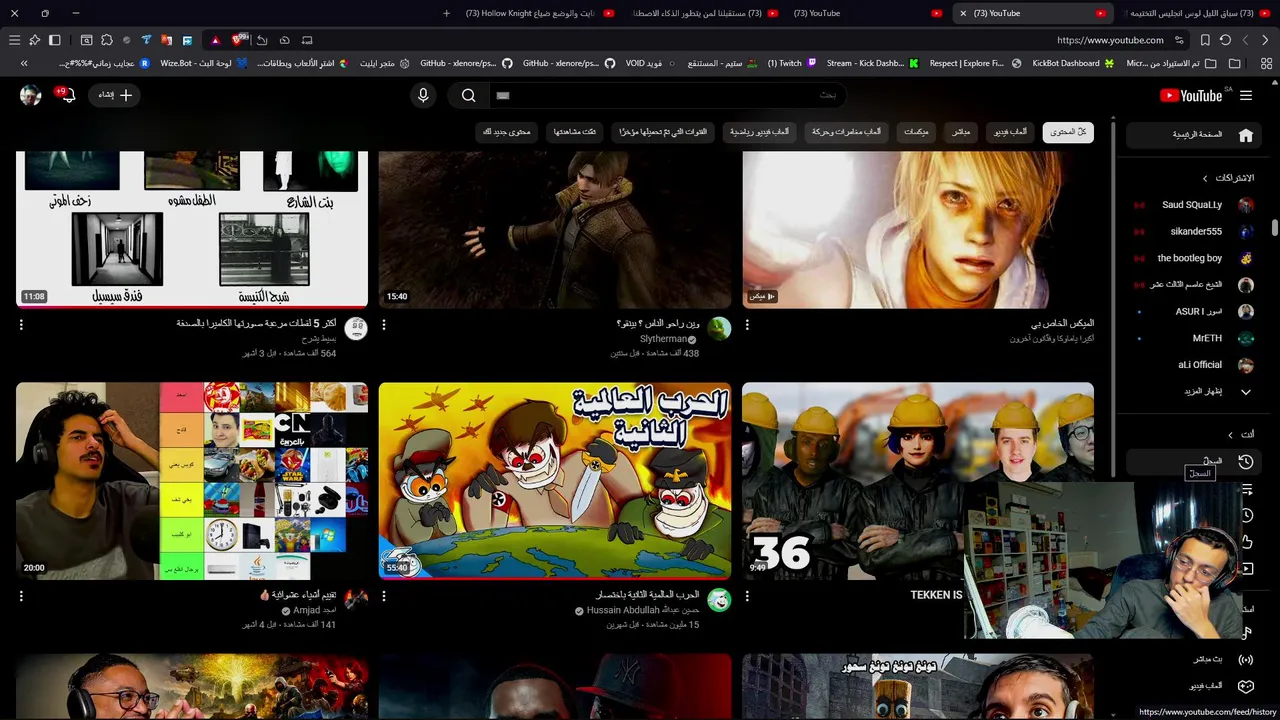
Task: Select the Action-adventure games chip
Action: tap(847, 132)
